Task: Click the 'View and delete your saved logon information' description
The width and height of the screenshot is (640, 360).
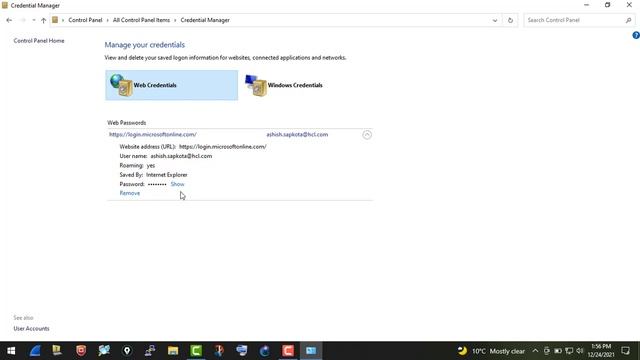Action: (225, 58)
